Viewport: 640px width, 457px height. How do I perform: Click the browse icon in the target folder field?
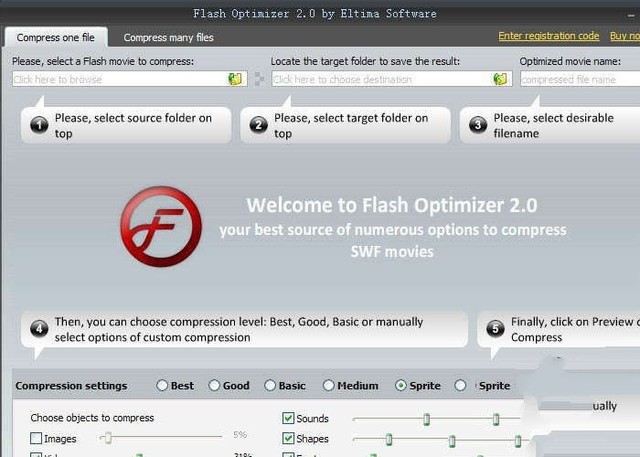point(499,79)
